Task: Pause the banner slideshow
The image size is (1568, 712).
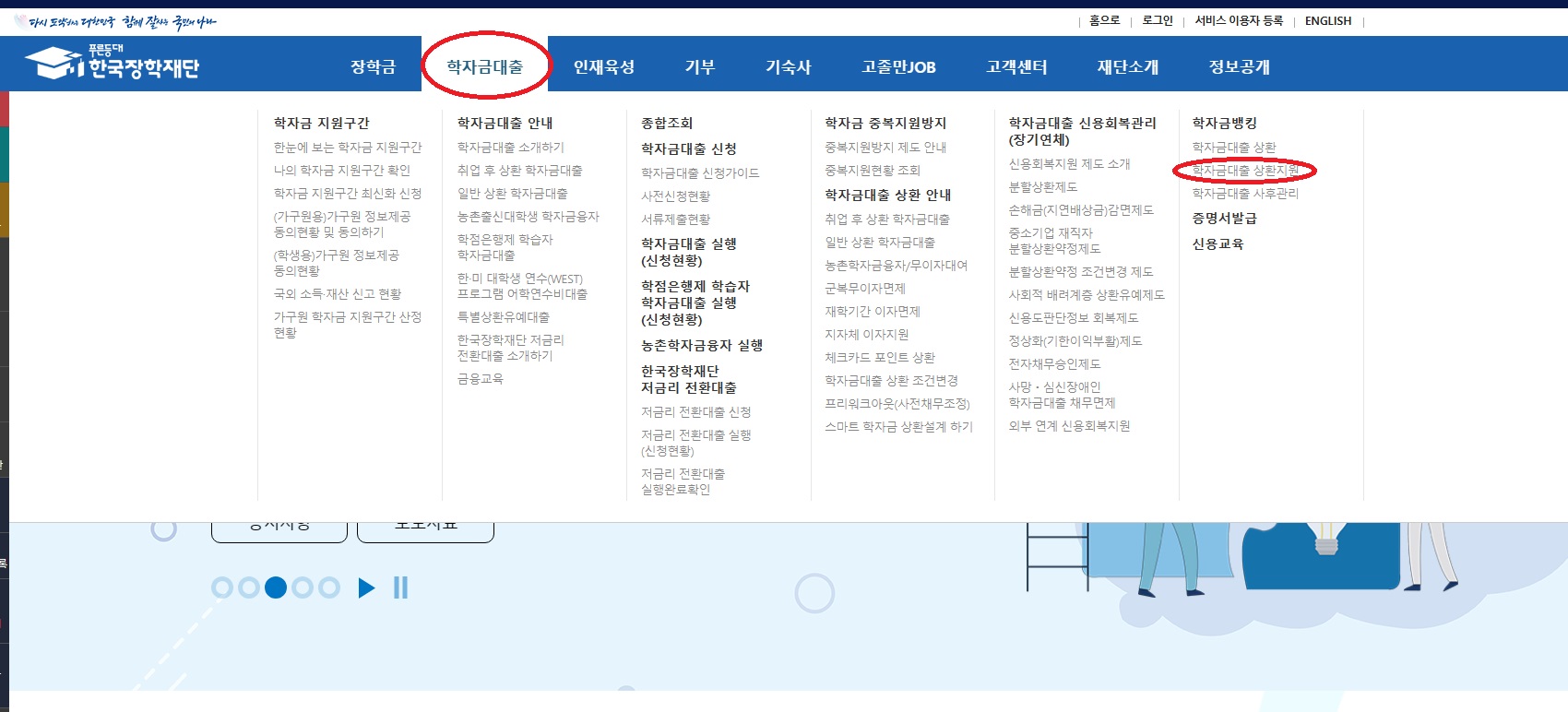Action: pyautogui.click(x=400, y=587)
